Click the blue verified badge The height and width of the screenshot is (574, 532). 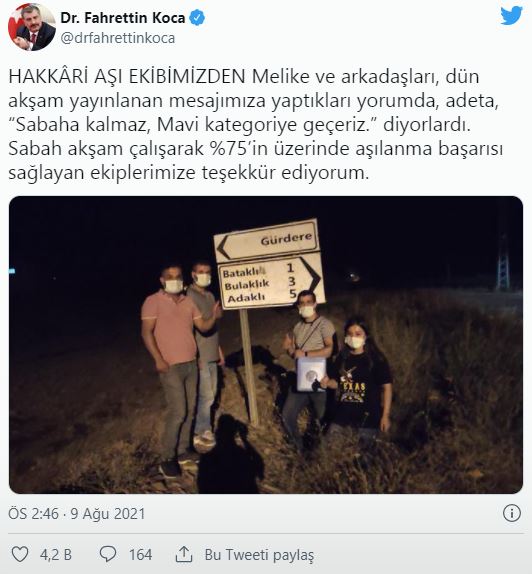[197, 18]
